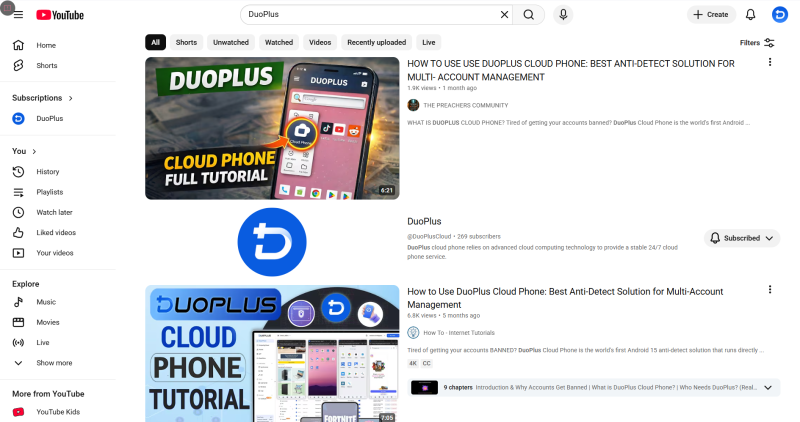Open the hamburger guide menu

click(x=18, y=14)
